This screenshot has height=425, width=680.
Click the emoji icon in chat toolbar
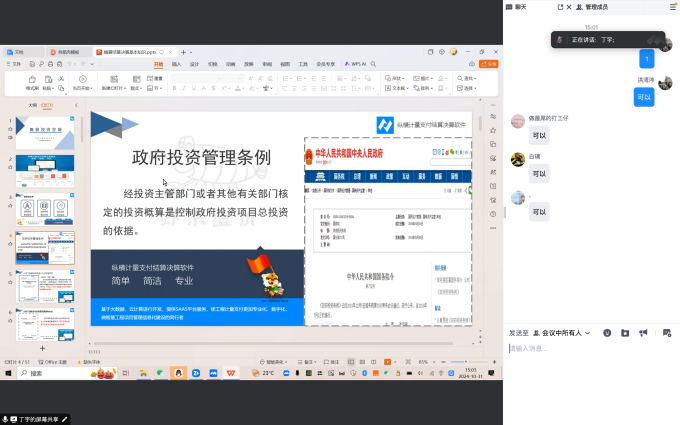[x=607, y=332]
